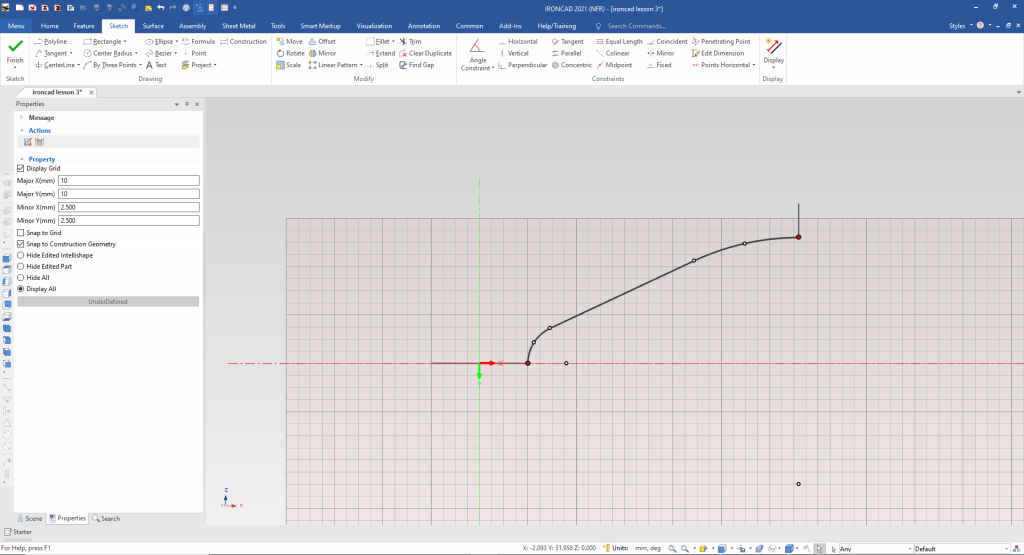
Task: Click the Major X(mm) input field
Action: tap(129, 181)
